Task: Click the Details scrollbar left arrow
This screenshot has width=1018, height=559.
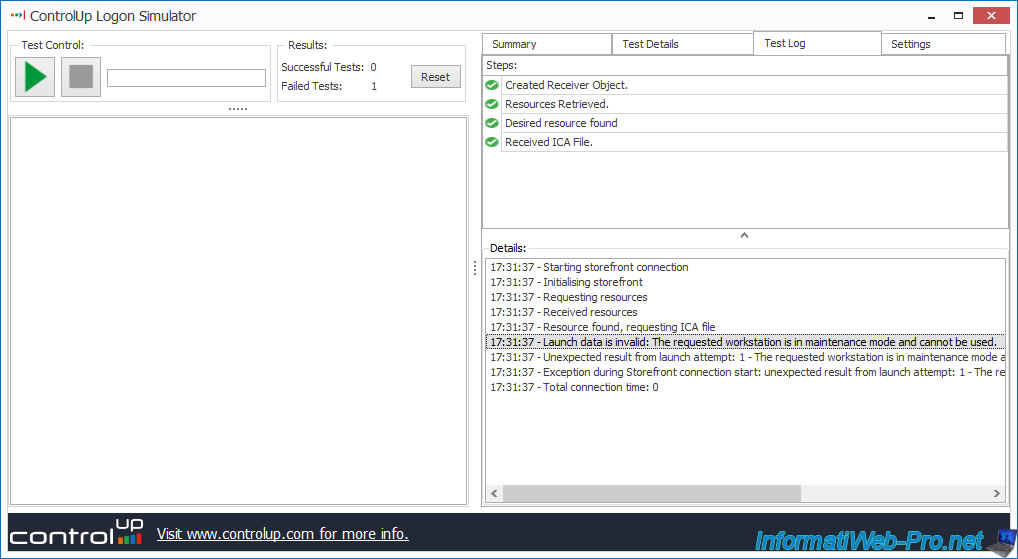Action: 494,494
